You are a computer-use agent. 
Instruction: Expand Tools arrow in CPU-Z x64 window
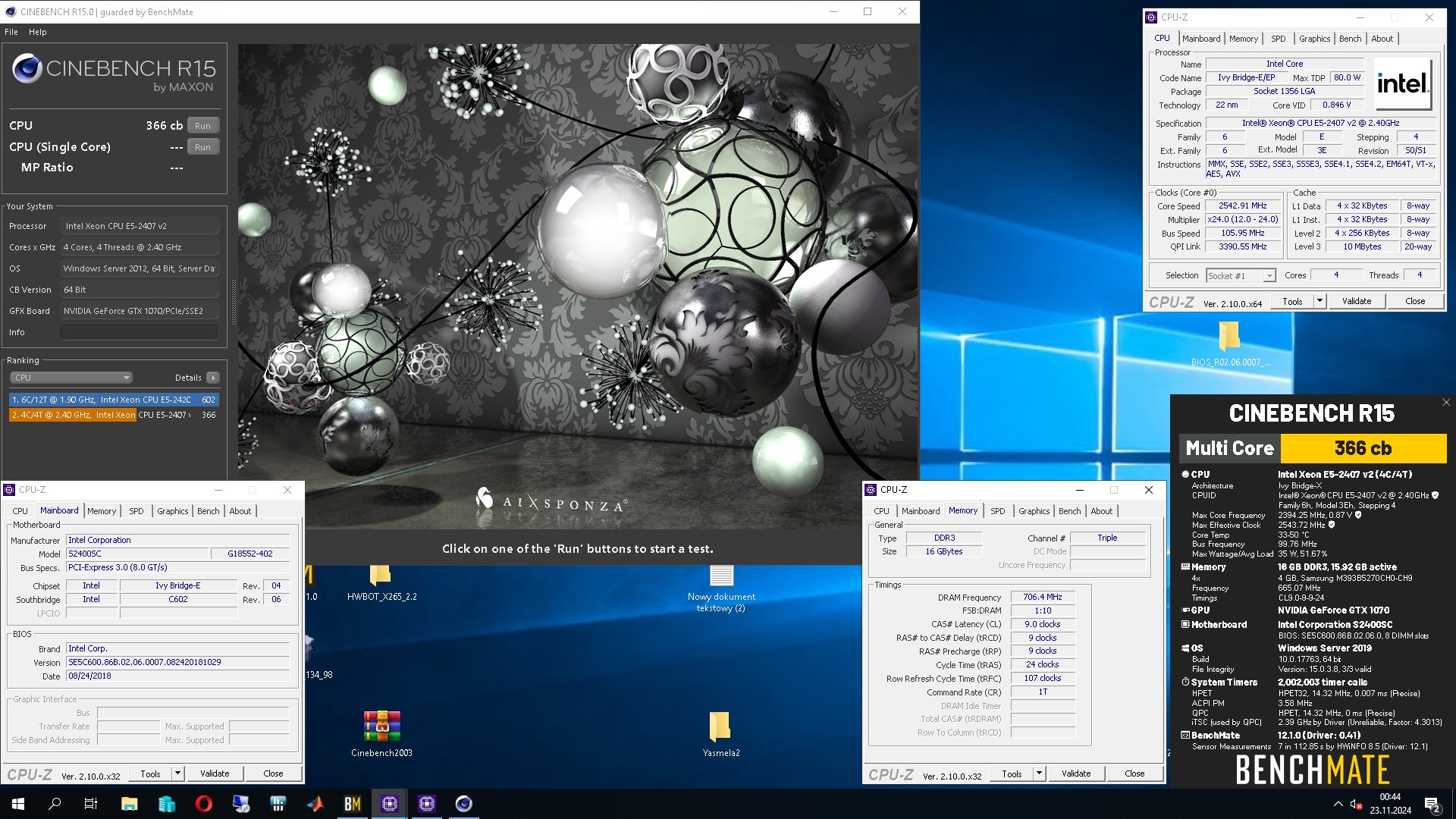(x=1319, y=301)
